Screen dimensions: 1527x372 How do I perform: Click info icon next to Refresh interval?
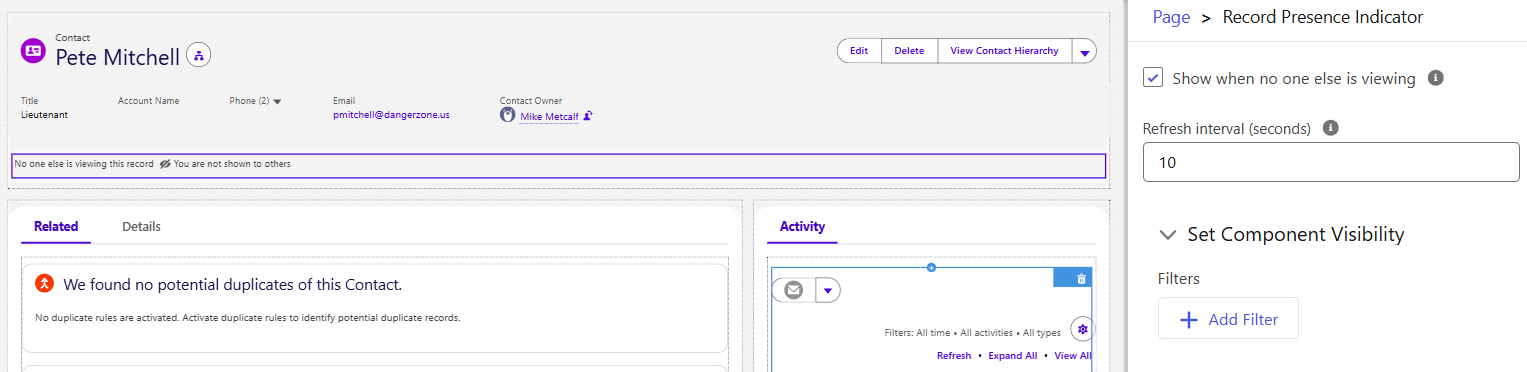point(1331,128)
